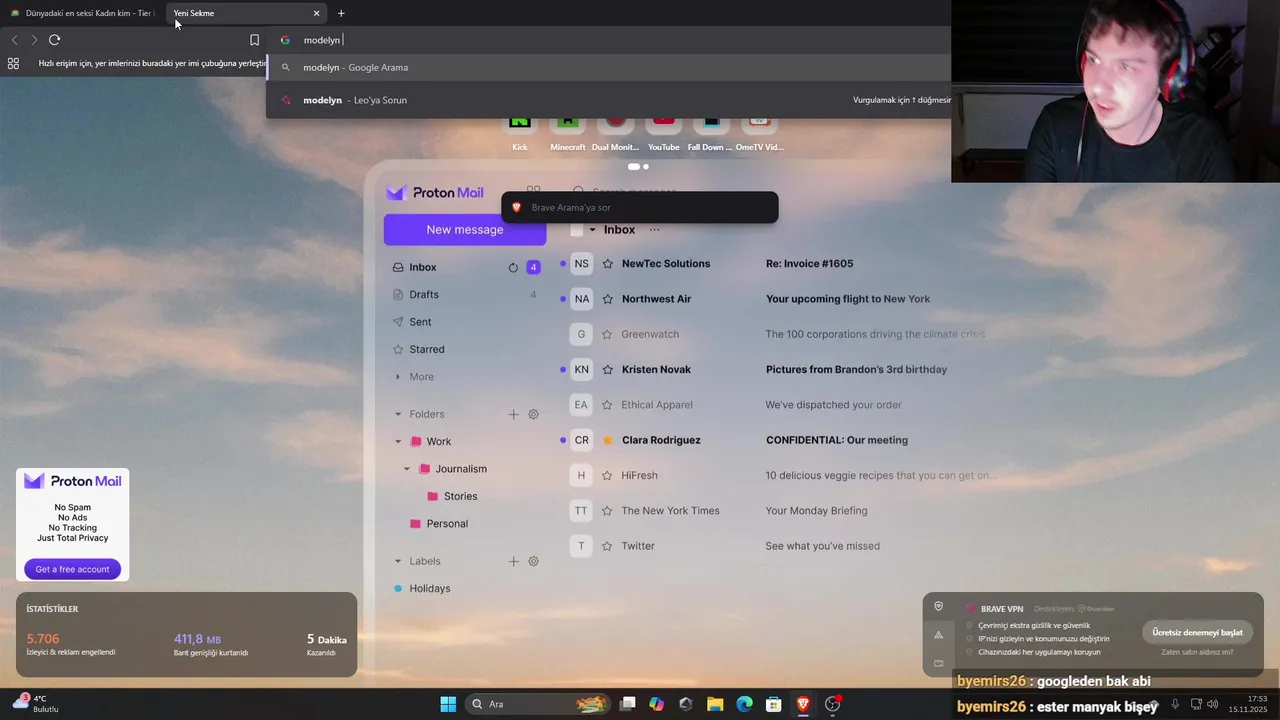Select the Brave Rewards triangle icon tab
The height and width of the screenshot is (720, 1280).
point(938,635)
